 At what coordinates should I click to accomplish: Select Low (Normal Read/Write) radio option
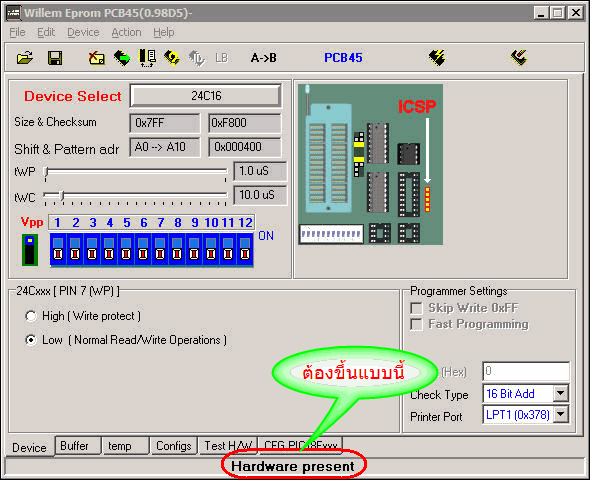pyautogui.click(x=31, y=340)
